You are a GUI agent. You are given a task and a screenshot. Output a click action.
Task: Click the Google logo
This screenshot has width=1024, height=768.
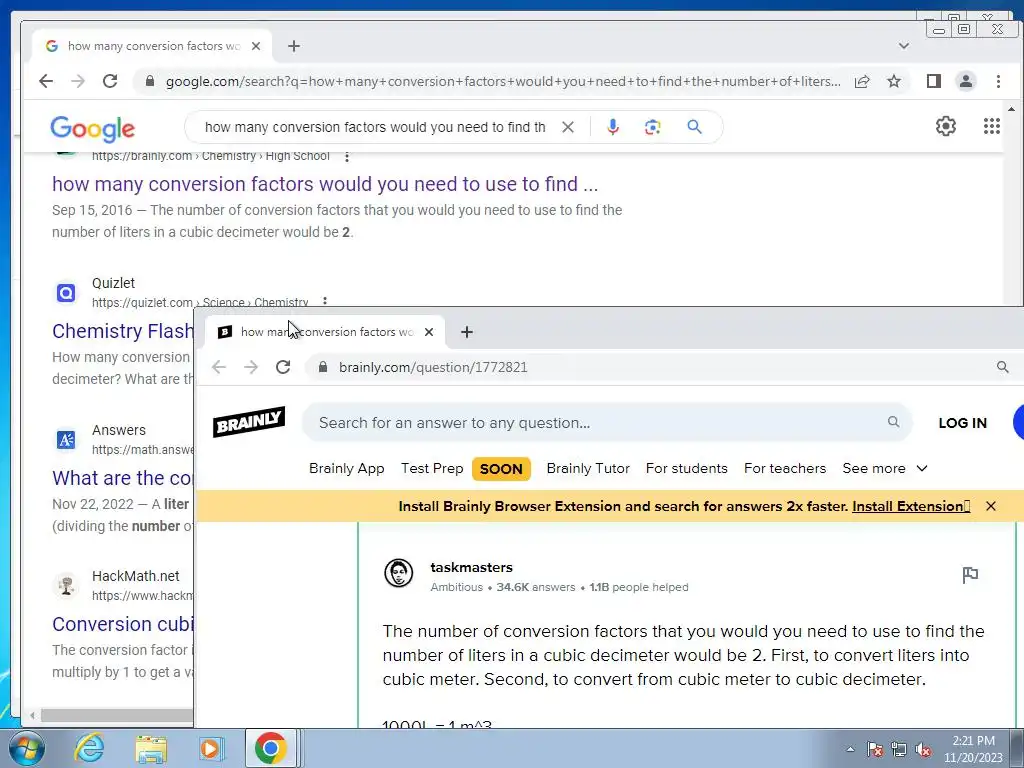93,128
